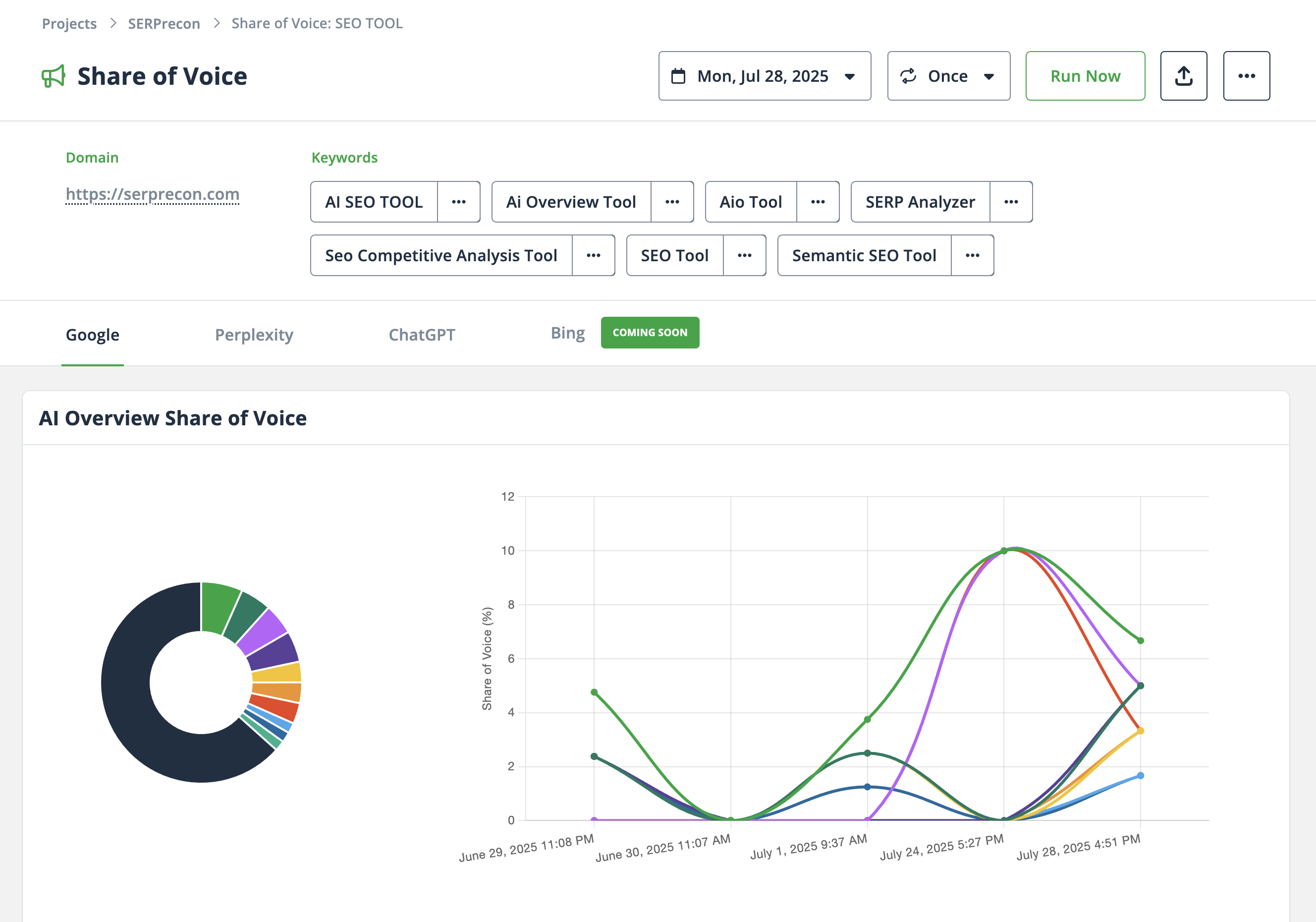The width and height of the screenshot is (1316, 922).
Task: Click the 'July 24, 2025 5:27 PM' axis label
Action: click(942, 847)
